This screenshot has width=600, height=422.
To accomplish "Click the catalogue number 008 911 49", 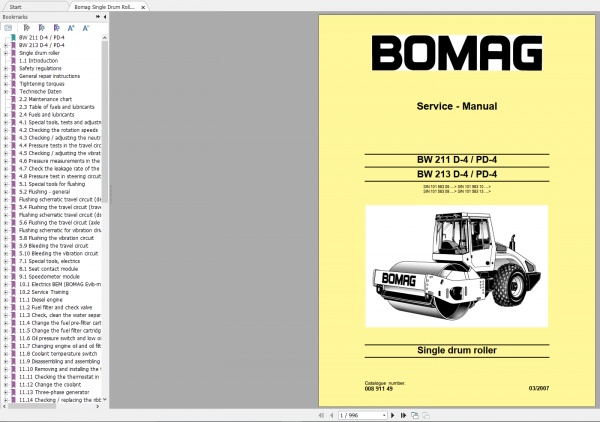I will click(x=378, y=389).
